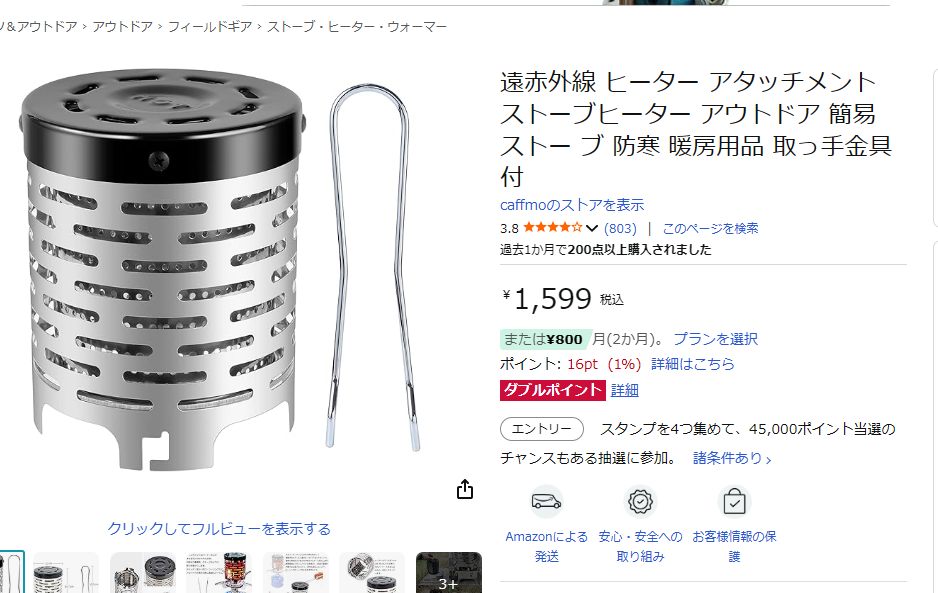Click the share icon below product image
938x593 pixels.
[465, 489]
